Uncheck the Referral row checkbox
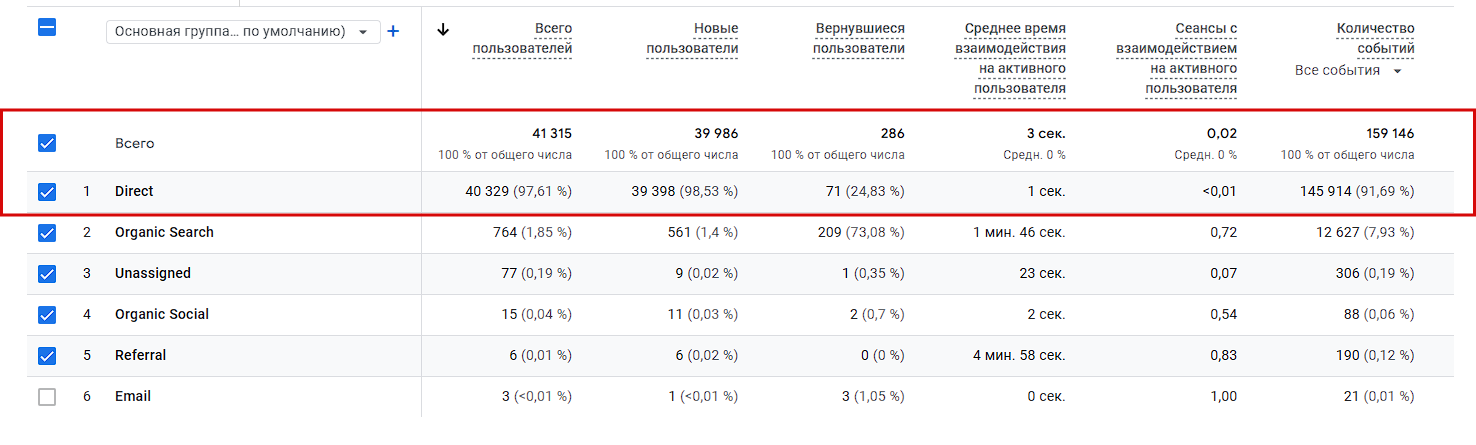This screenshot has width=1476, height=445. pyautogui.click(x=47, y=355)
